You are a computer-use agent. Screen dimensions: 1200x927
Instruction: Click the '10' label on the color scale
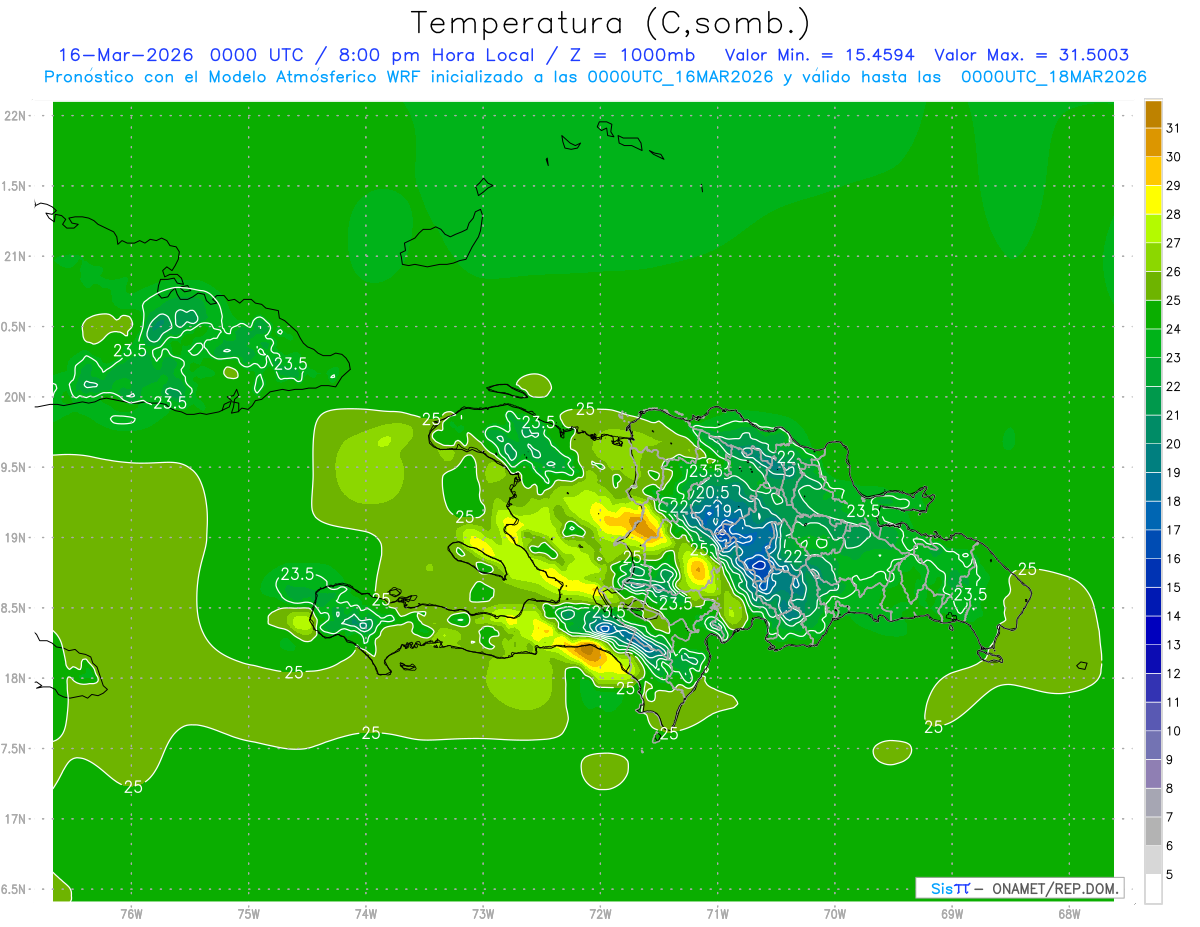[1174, 731]
